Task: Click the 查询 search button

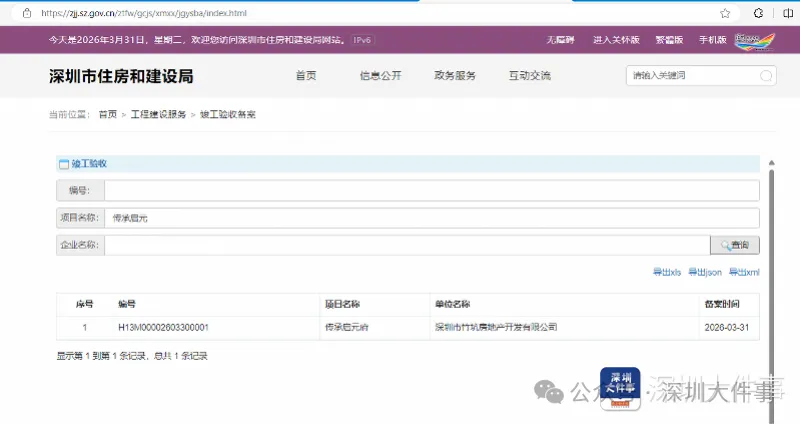Action: coord(735,245)
